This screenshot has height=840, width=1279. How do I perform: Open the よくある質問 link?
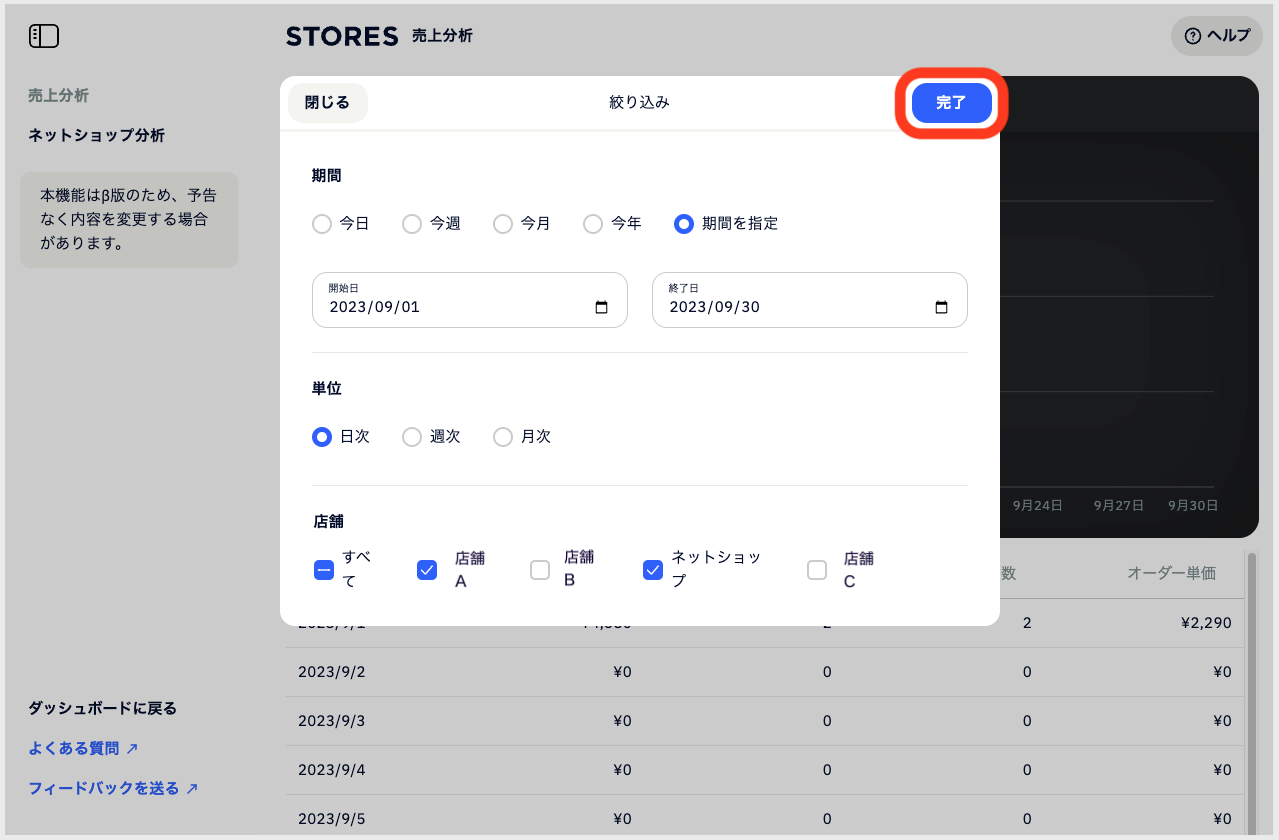pyautogui.click(x=83, y=748)
